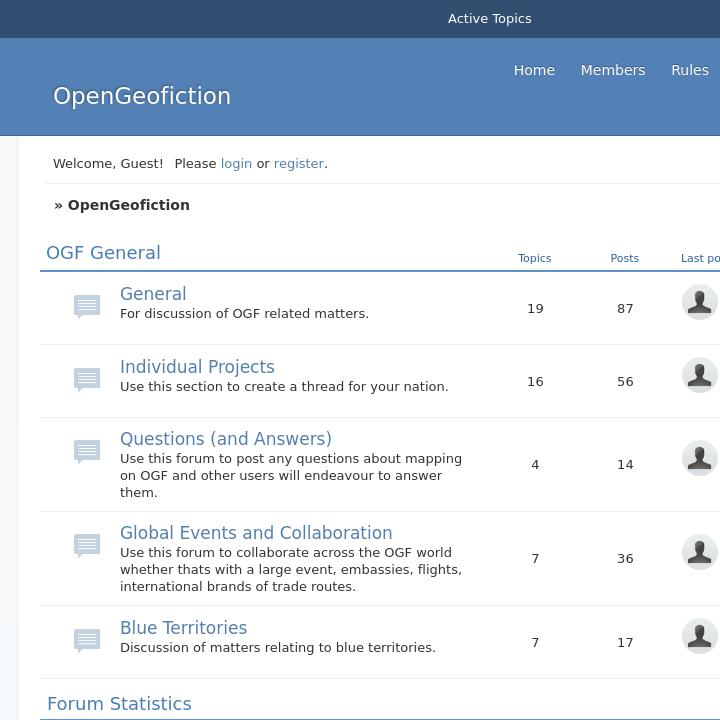This screenshot has width=720, height=720.
Task: Click last poster avatar in General row
Action: (x=699, y=302)
